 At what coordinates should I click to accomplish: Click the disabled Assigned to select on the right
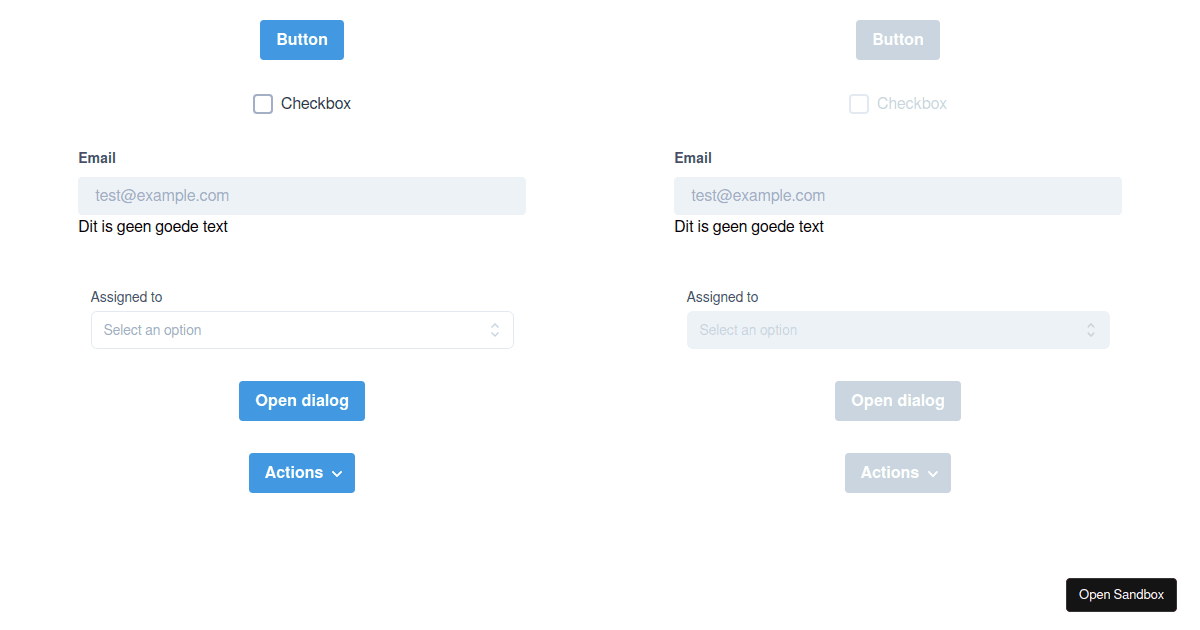tap(898, 329)
